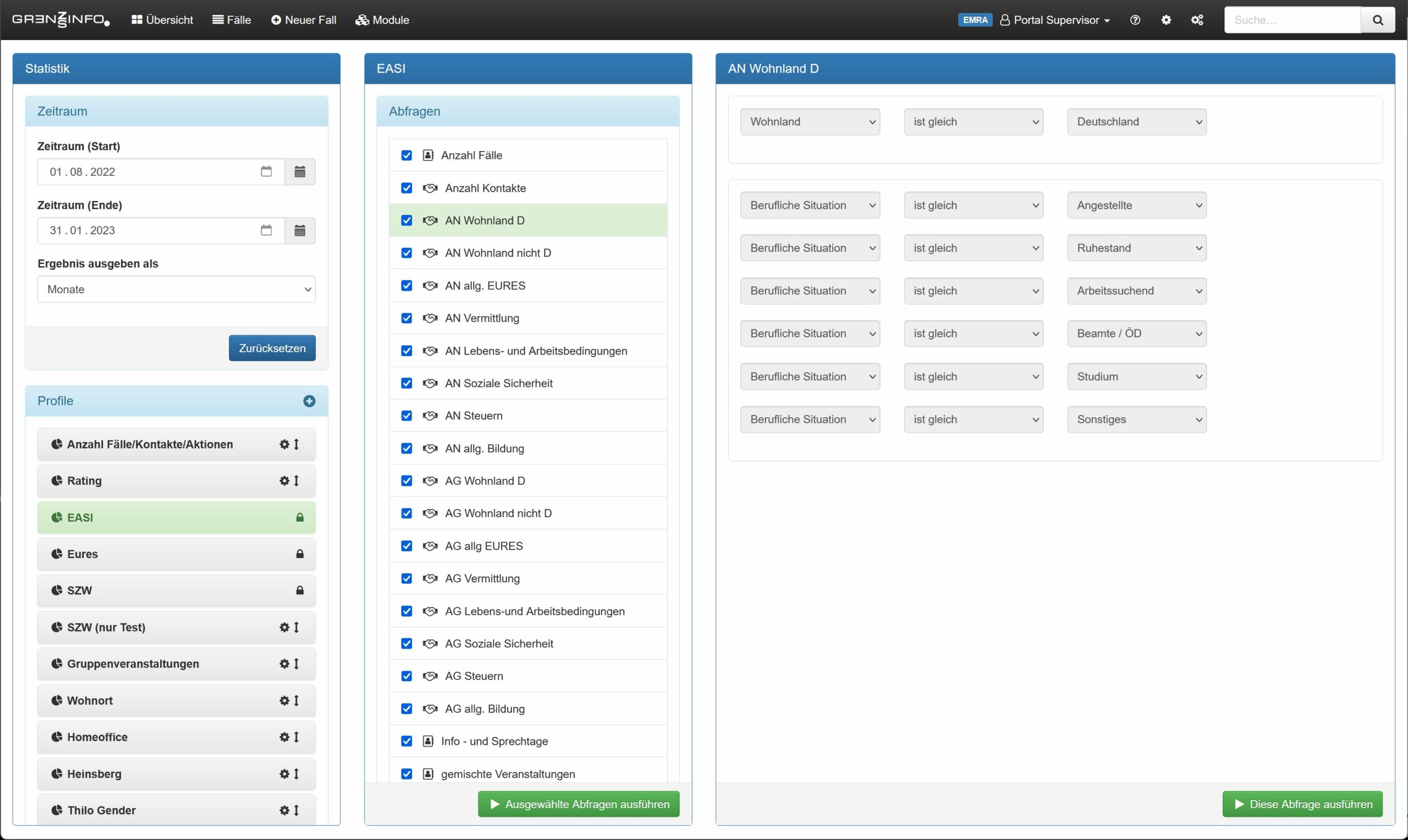Viewport: 1408px width, 840px height.
Task: Open the Fälle menu item
Action: coord(232,20)
